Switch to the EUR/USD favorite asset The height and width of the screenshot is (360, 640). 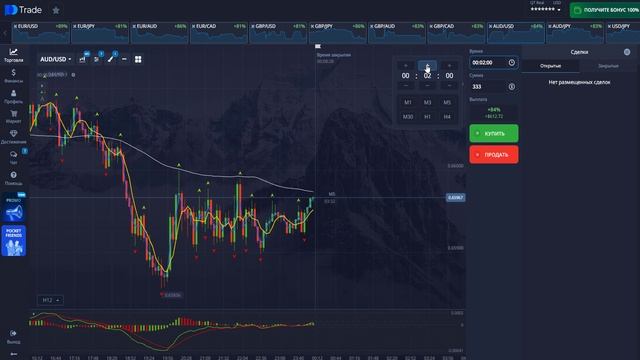pyautogui.click(x=41, y=33)
